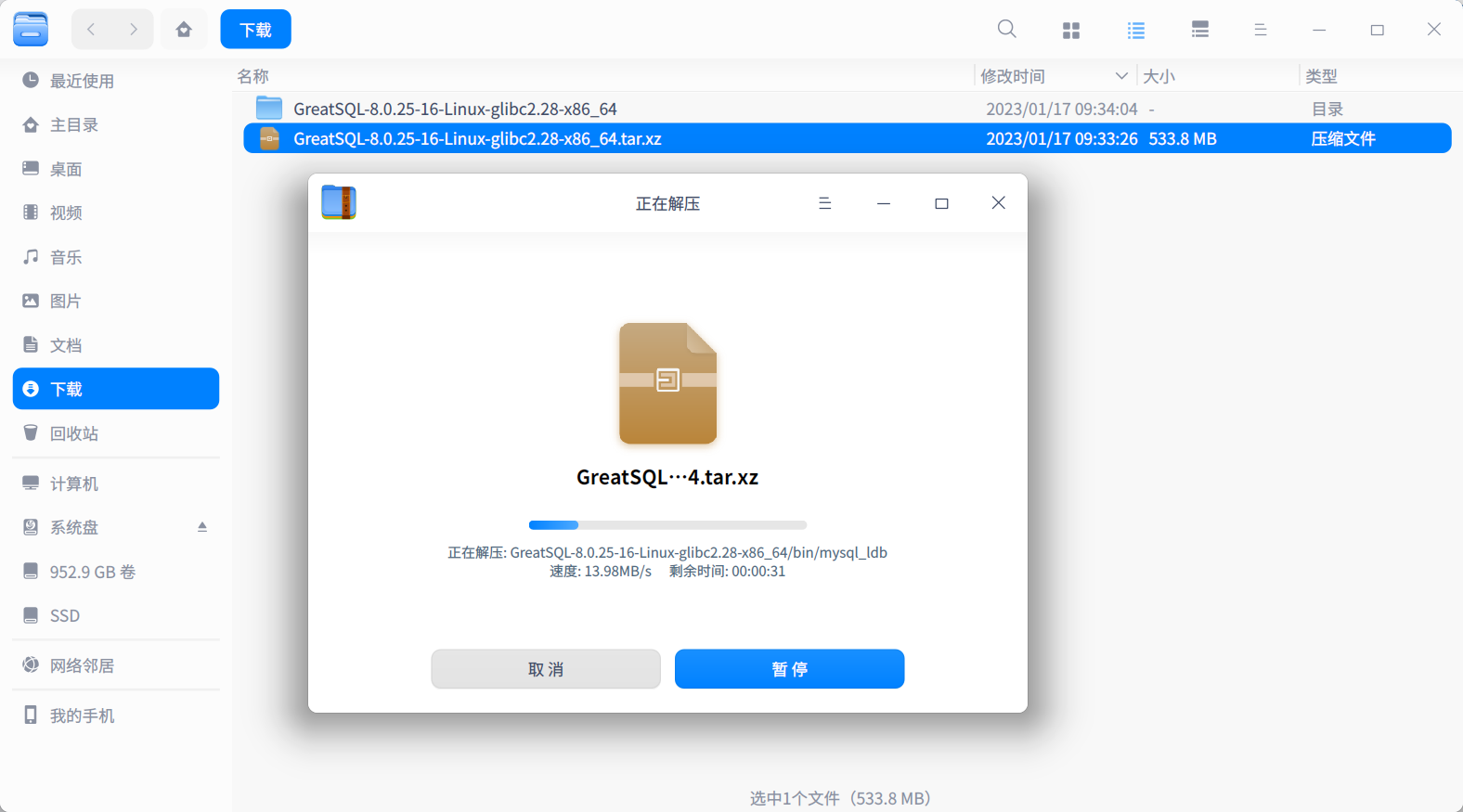Minimize the file manager window
The height and width of the screenshot is (812, 1463).
(1319, 31)
